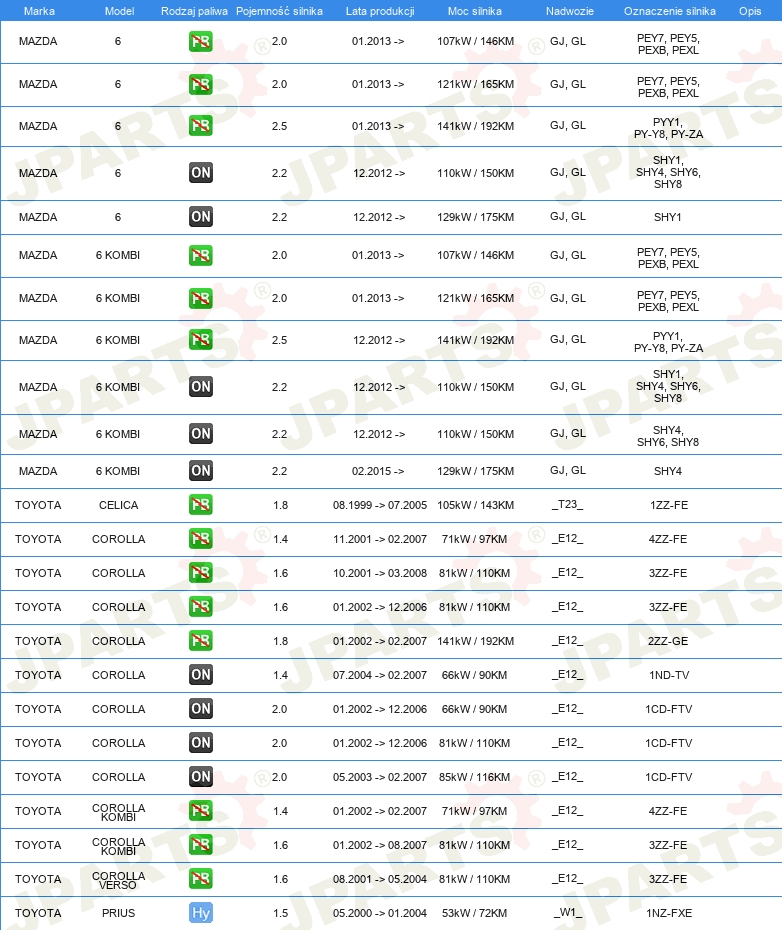The height and width of the screenshot is (930, 782).
Task: Click body code _W1_
Action: tap(568, 913)
